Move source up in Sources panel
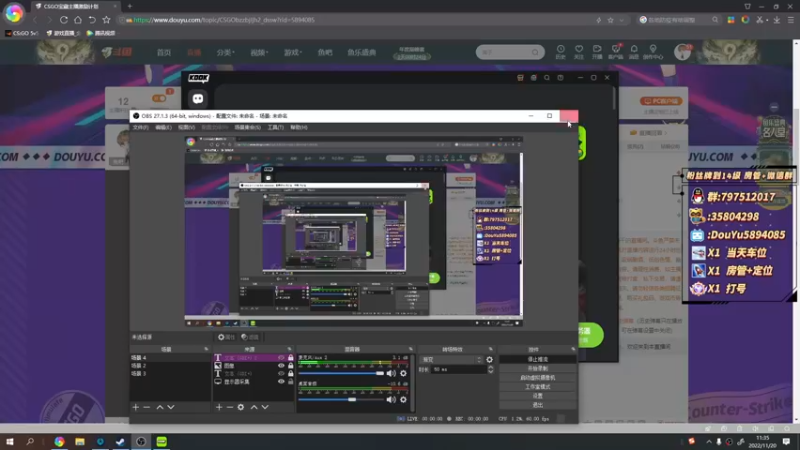Viewport: 800px width, 450px height. pyautogui.click(x=254, y=407)
